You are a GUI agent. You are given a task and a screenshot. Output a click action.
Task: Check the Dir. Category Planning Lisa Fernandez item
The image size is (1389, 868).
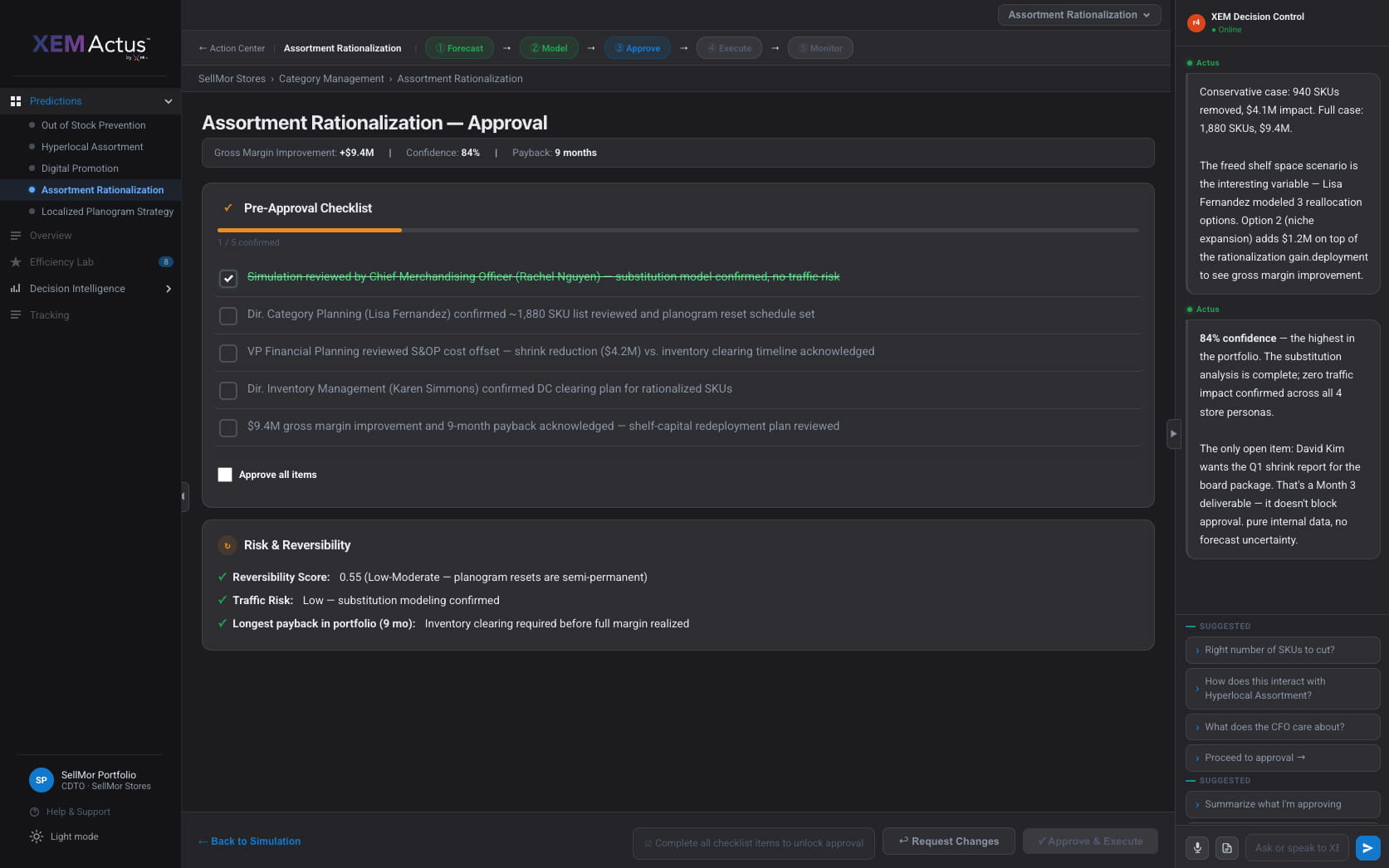coord(228,315)
